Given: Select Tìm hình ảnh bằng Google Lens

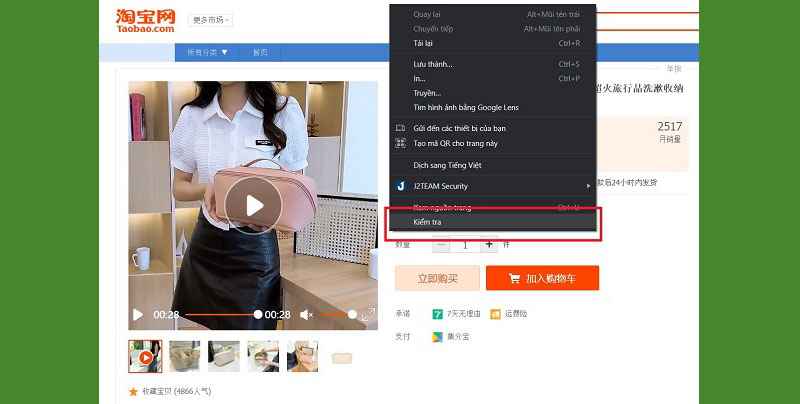Looking at the screenshot, I should [x=493, y=107].
